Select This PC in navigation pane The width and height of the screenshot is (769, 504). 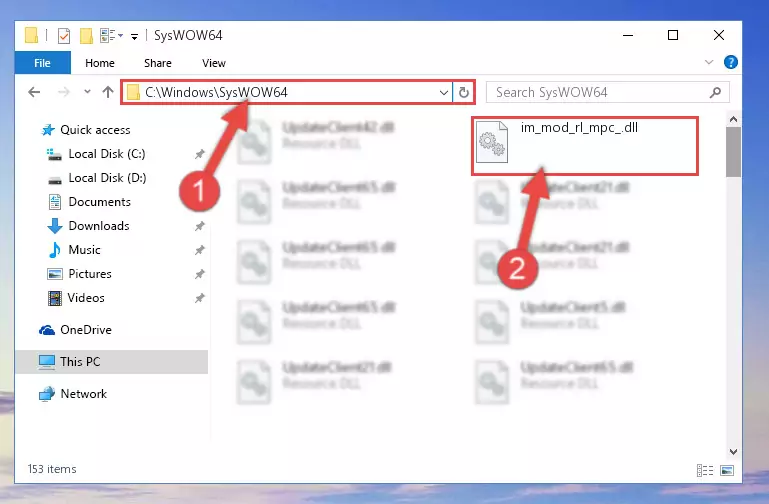(111, 362)
